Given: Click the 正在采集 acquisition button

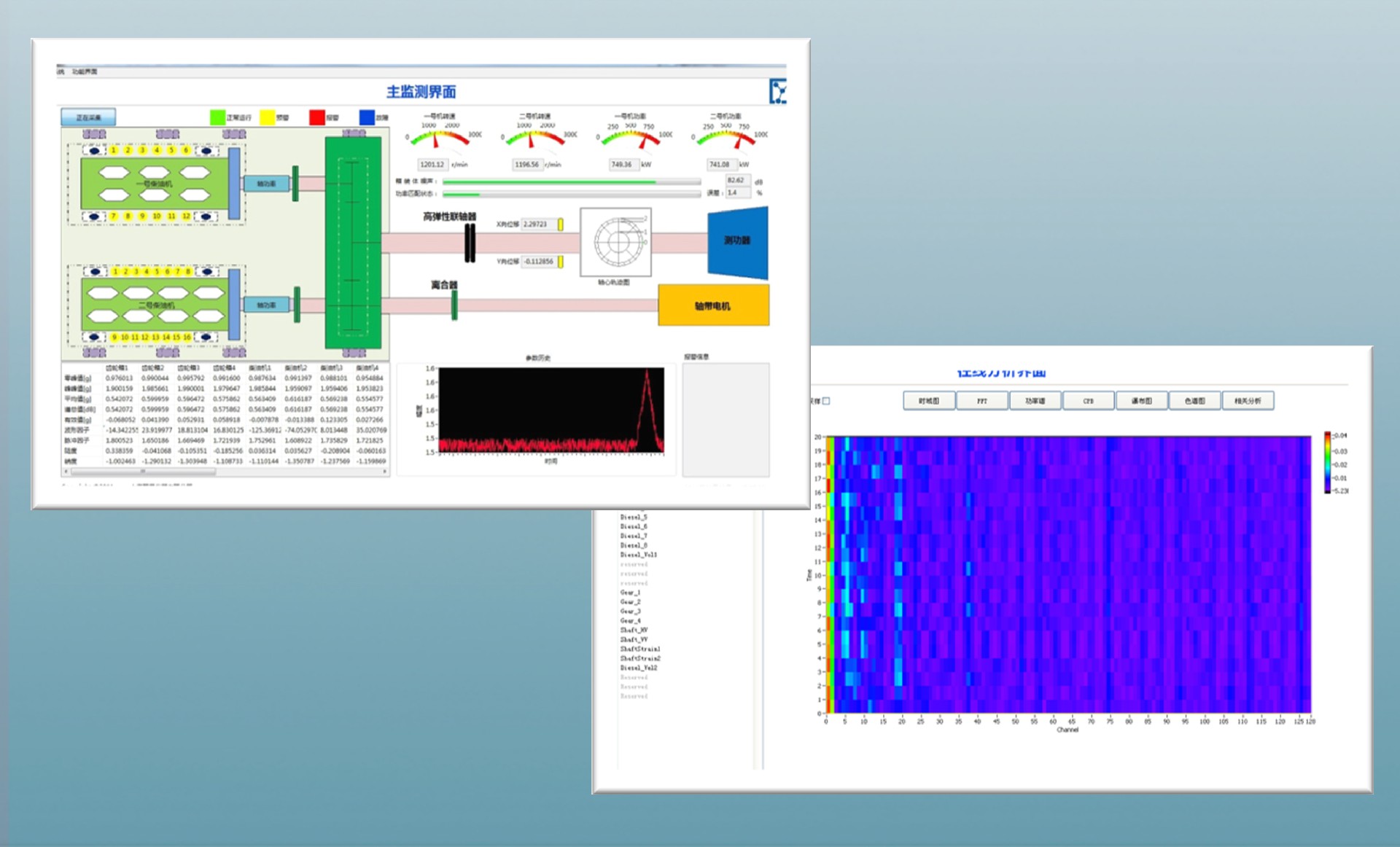Looking at the screenshot, I should (x=88, y=117).
